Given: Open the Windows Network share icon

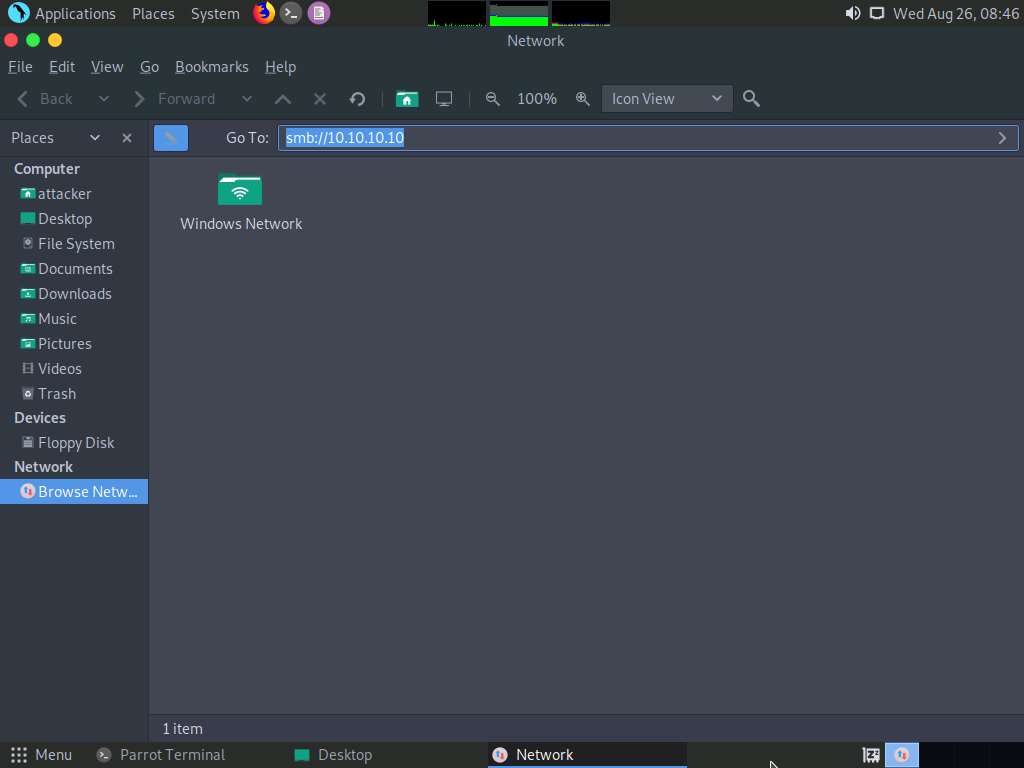Looking at the screenshot, I should pos(240,190).
